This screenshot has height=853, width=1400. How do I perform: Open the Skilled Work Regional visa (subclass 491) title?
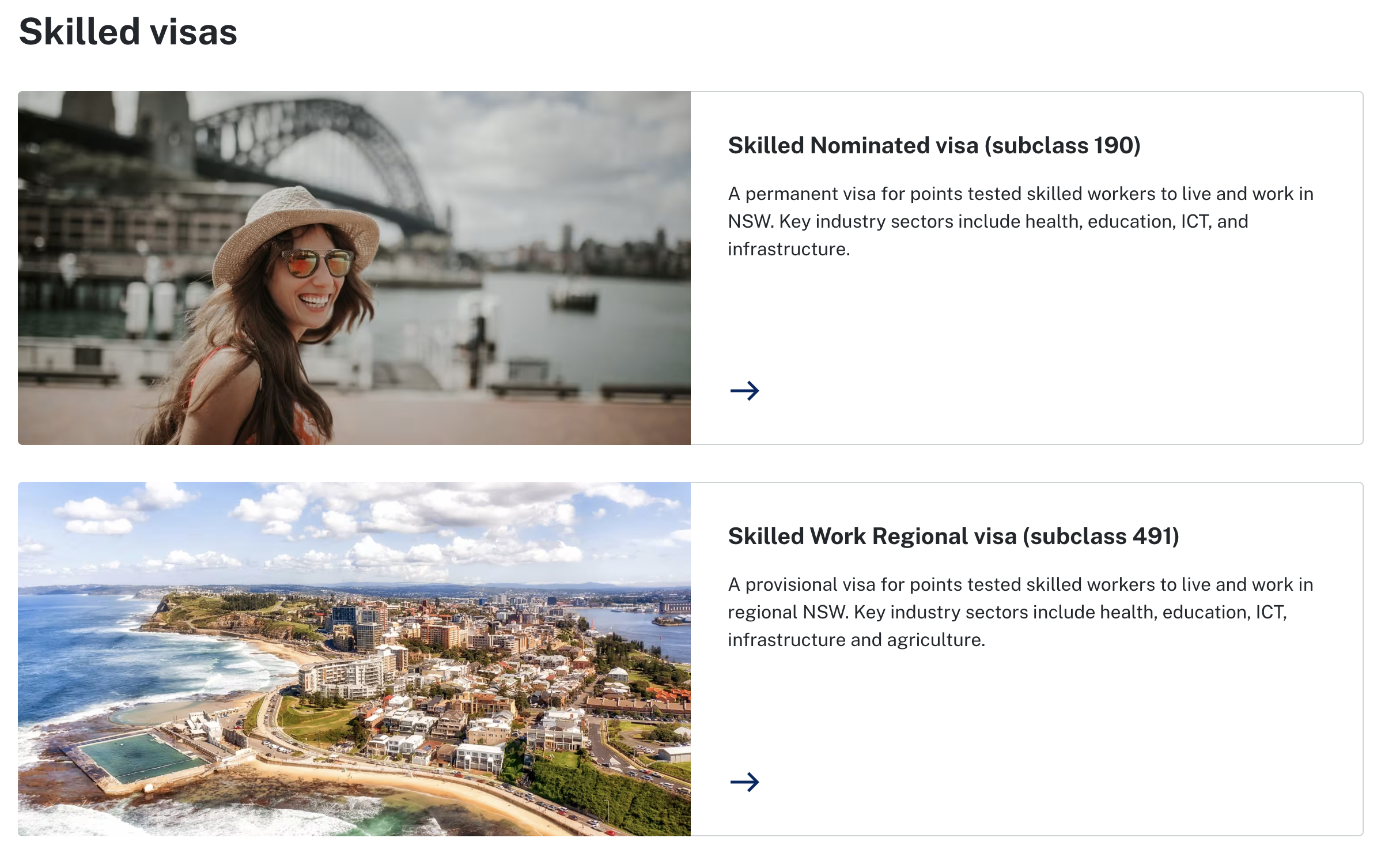[x=953, y=536]
